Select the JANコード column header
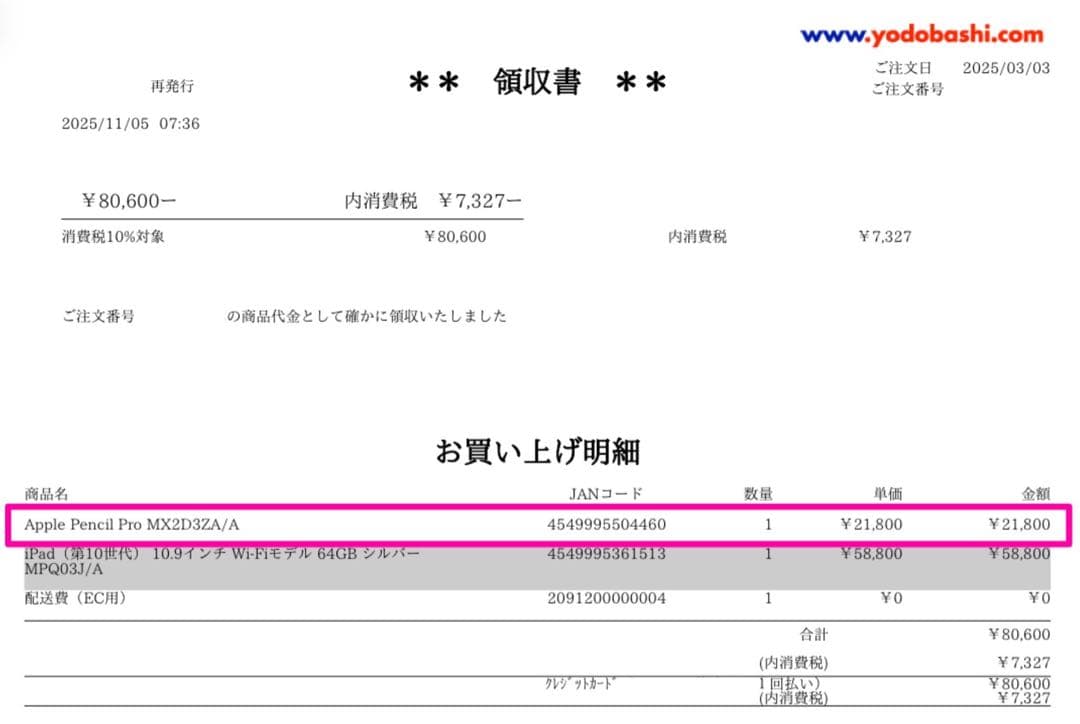 (x=605, y=493)
